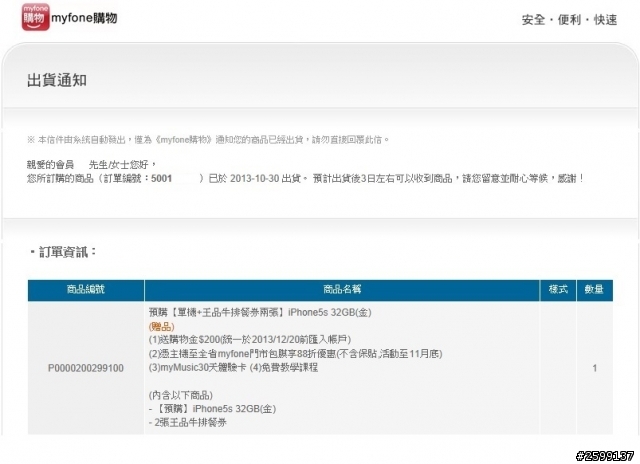Screen dimensions: 640x464
Task: Click the order number 5001
Action: 161,178
